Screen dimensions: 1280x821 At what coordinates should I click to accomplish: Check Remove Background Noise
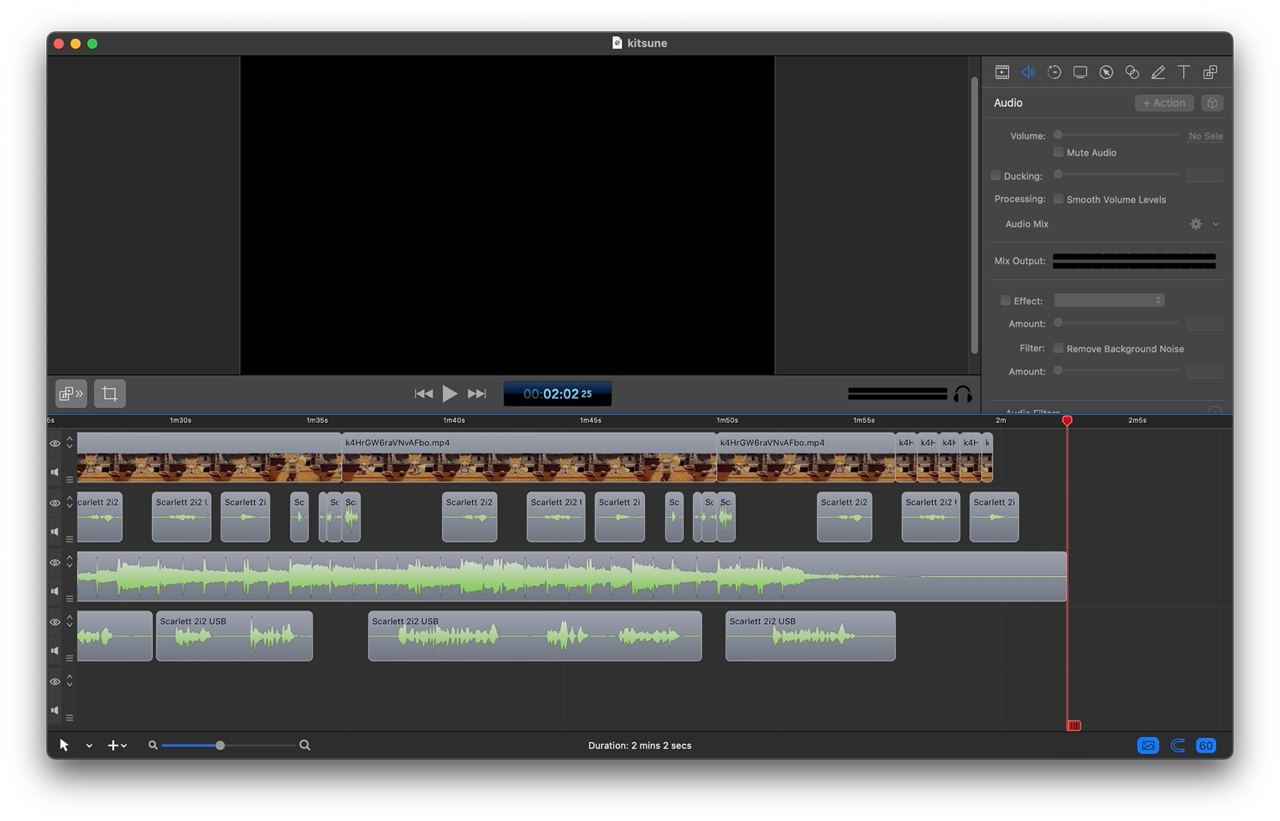tap(1058, 348)
